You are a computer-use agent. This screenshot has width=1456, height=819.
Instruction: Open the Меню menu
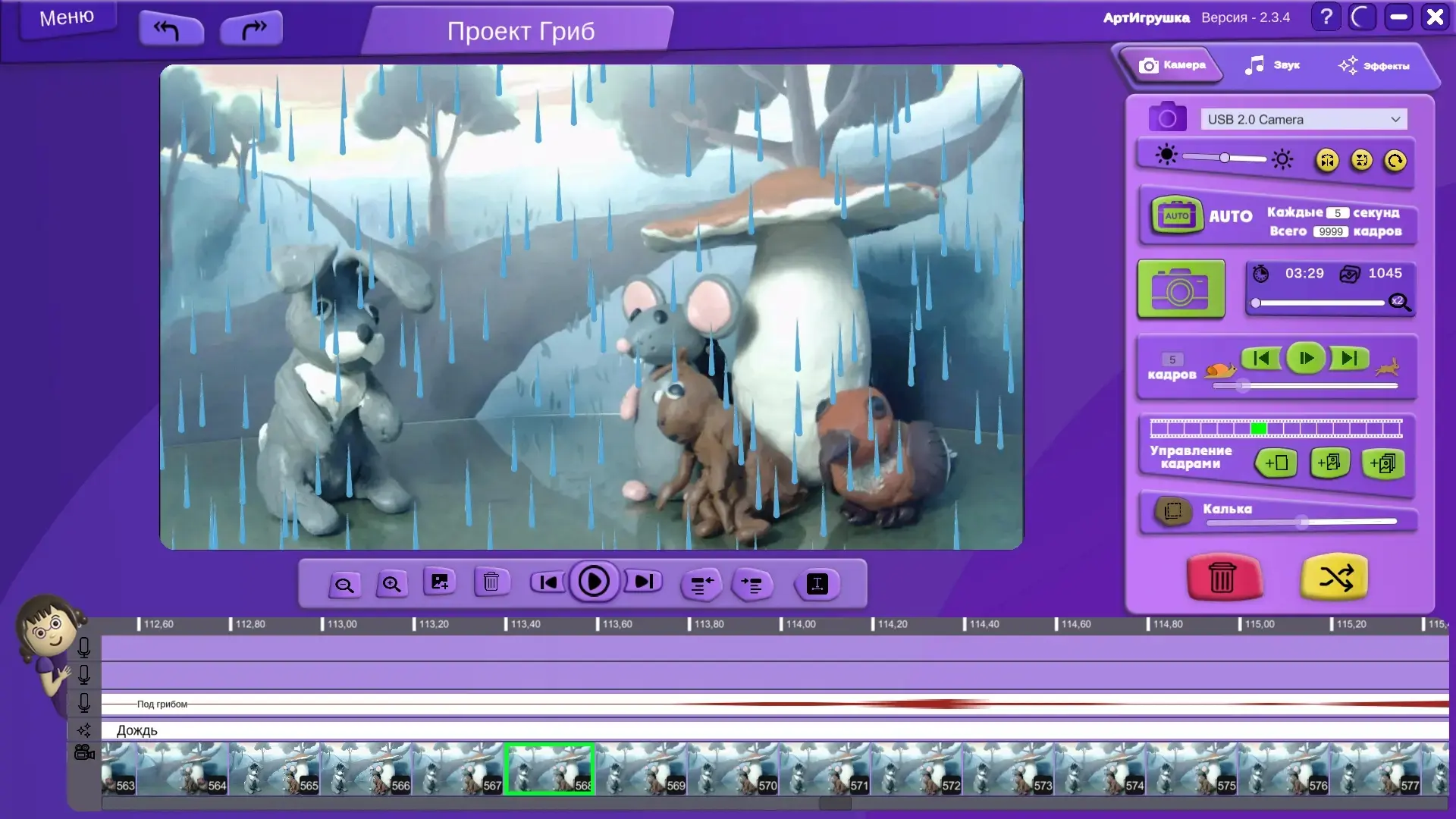click(67, 17)
